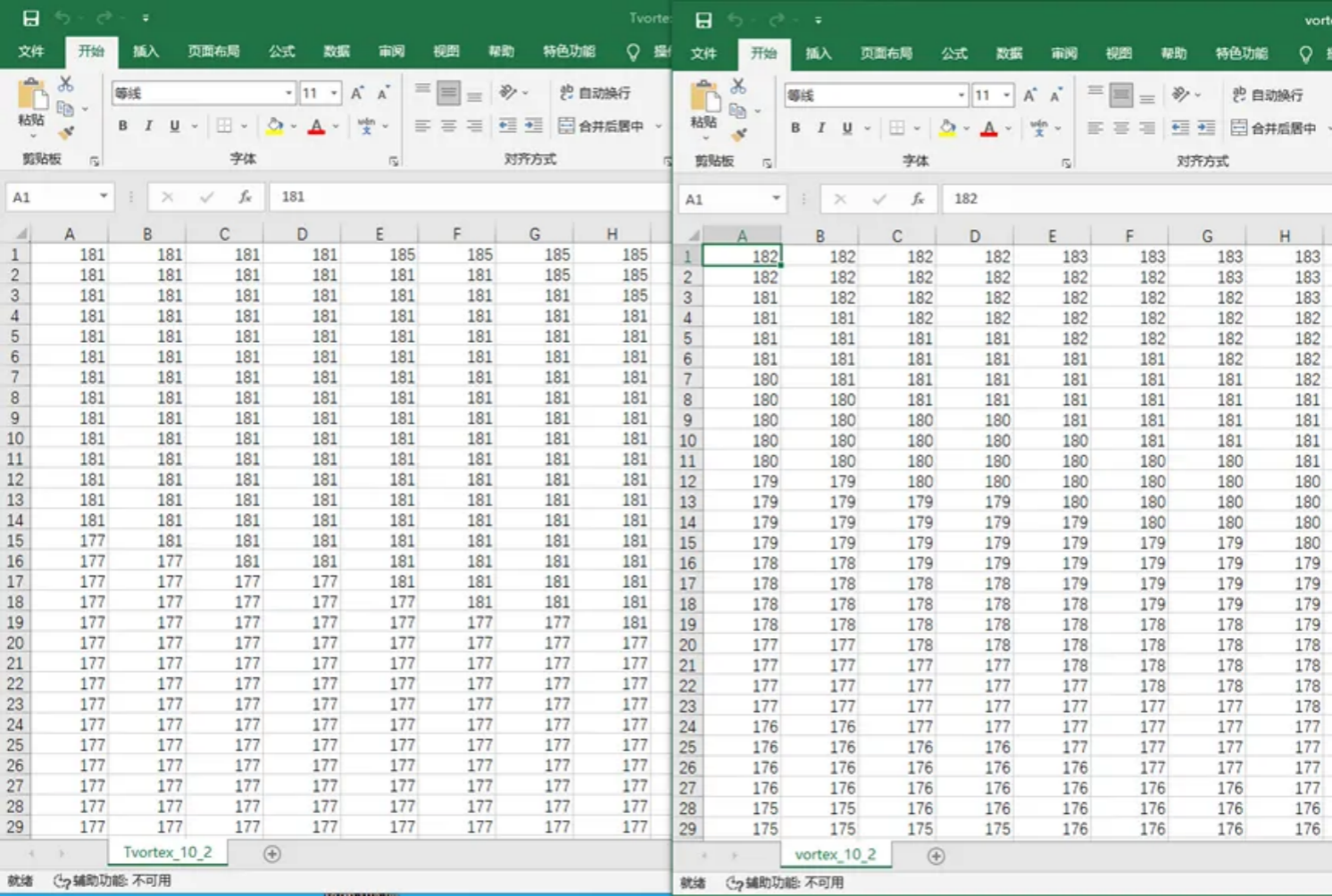Open Insert Function dialog in left window
This screenshot has height=896, width=1332.
(245, 196)
